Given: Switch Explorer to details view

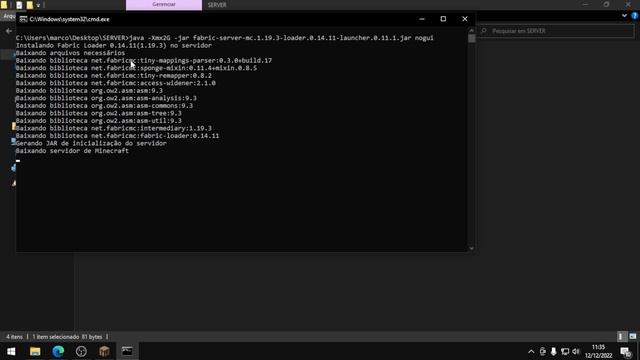Looking at the screenshot, I should coord(621,336).
